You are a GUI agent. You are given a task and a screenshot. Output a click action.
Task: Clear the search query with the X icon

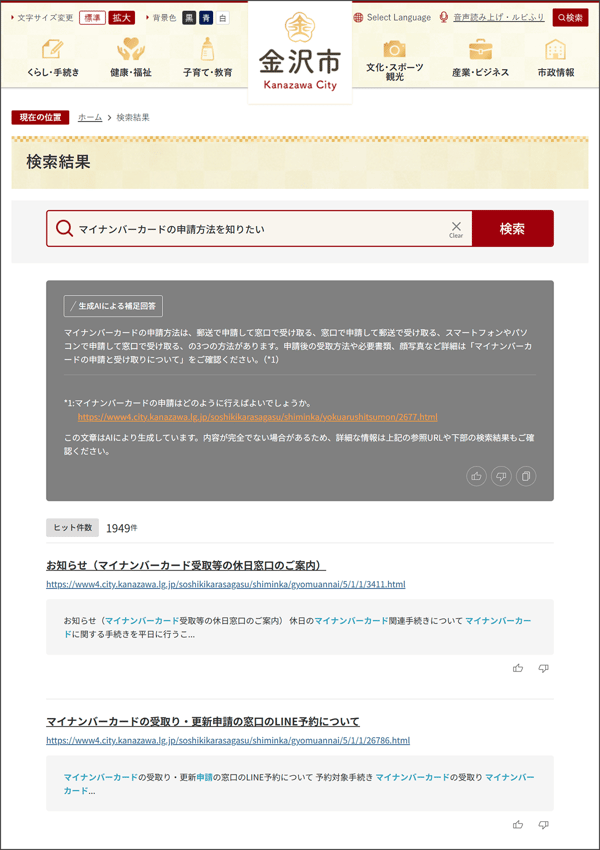[x=456, y=229]
